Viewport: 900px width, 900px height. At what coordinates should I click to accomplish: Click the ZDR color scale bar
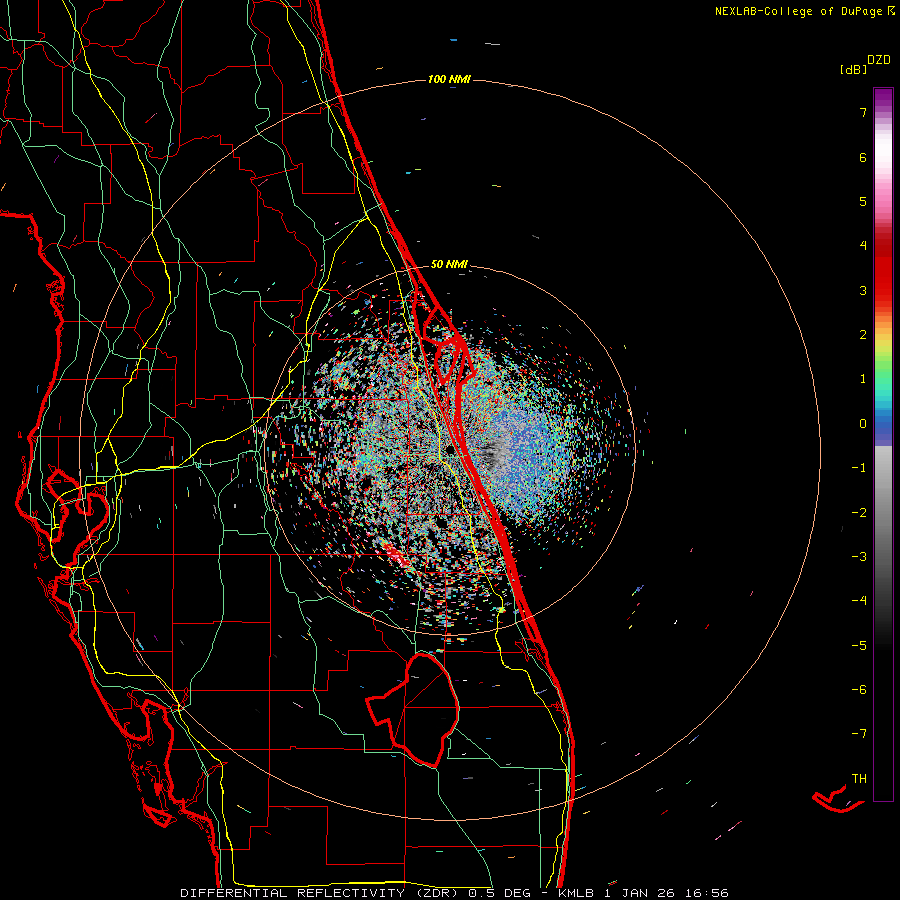click(883, 444)
